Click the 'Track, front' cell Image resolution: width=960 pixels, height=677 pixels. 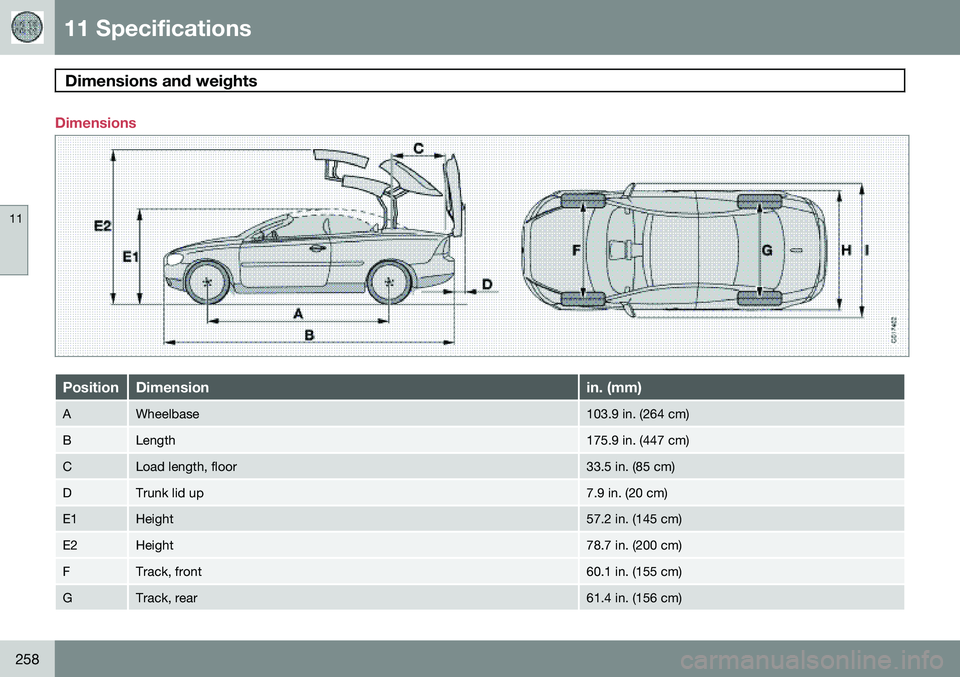[353, 571]
